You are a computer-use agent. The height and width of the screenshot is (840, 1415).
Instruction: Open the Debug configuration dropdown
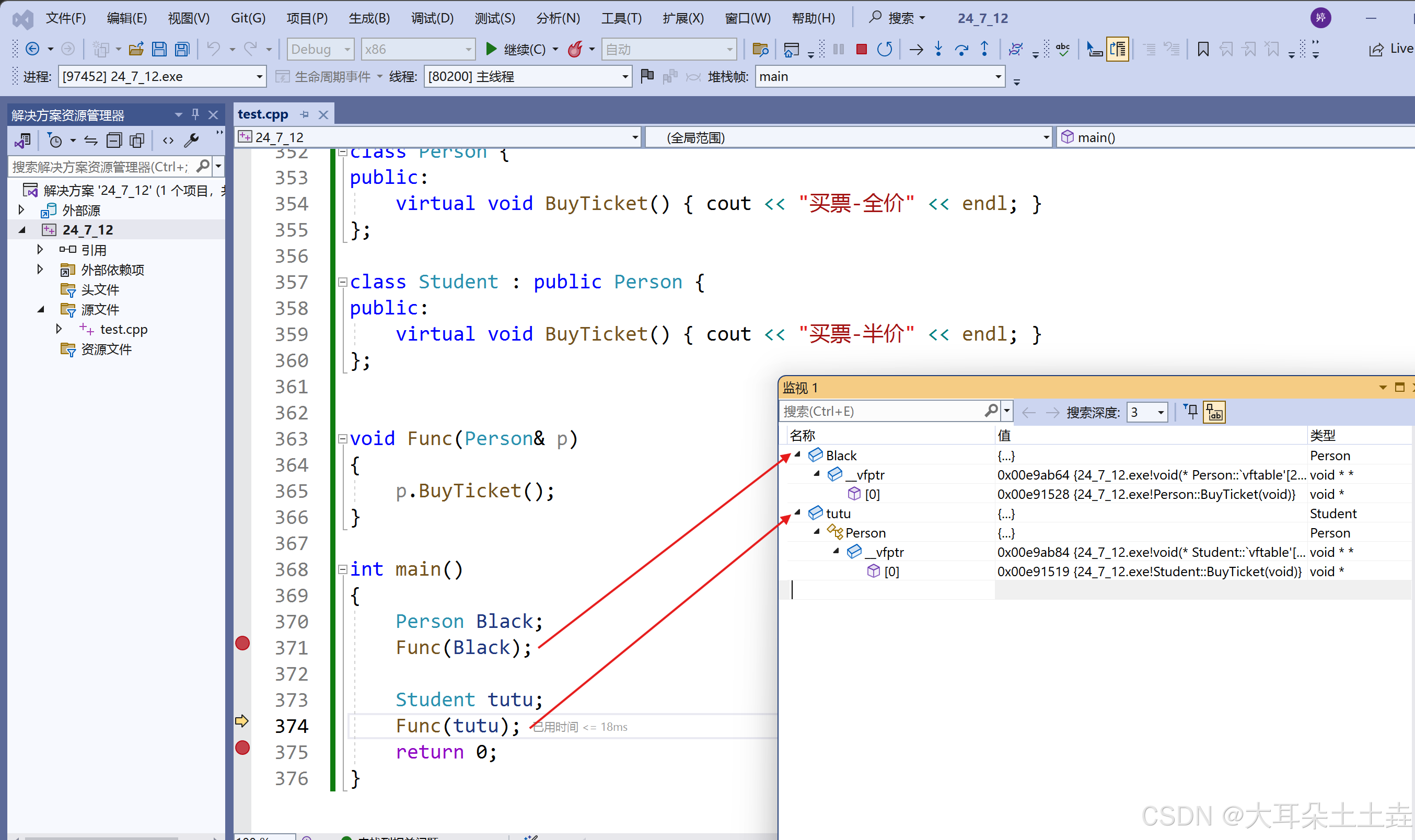click(x=320, y=50)
